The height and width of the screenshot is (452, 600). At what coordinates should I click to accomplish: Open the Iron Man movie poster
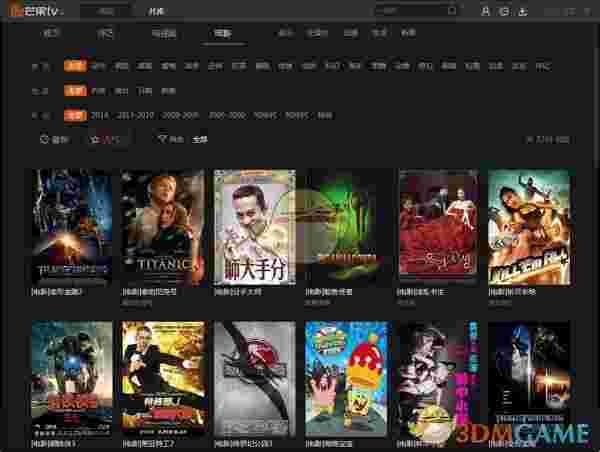72,379
